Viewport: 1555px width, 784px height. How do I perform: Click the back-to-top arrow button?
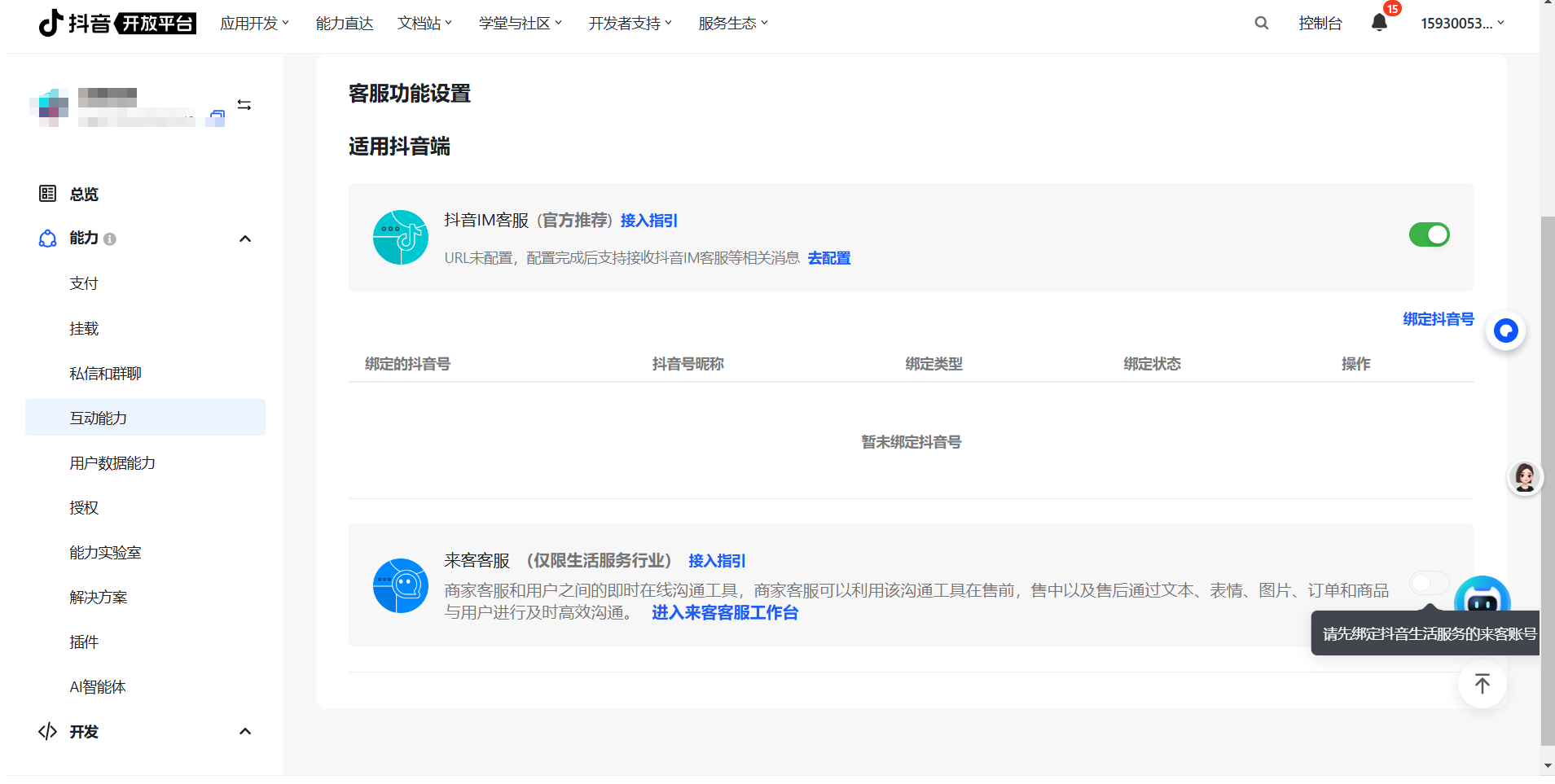pyautogui.click(x=1482, y=684)
